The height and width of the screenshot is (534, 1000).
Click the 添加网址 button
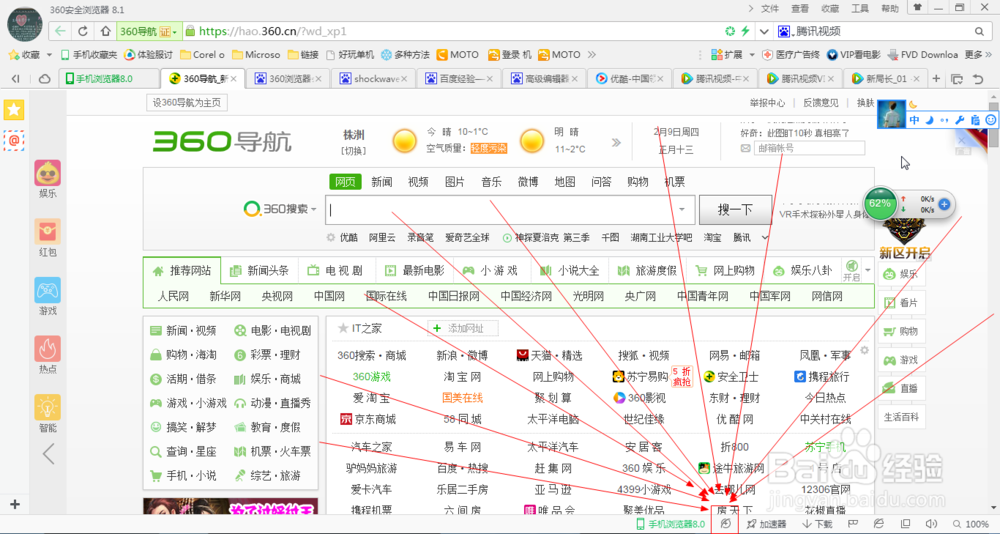[x=463, y=329]
